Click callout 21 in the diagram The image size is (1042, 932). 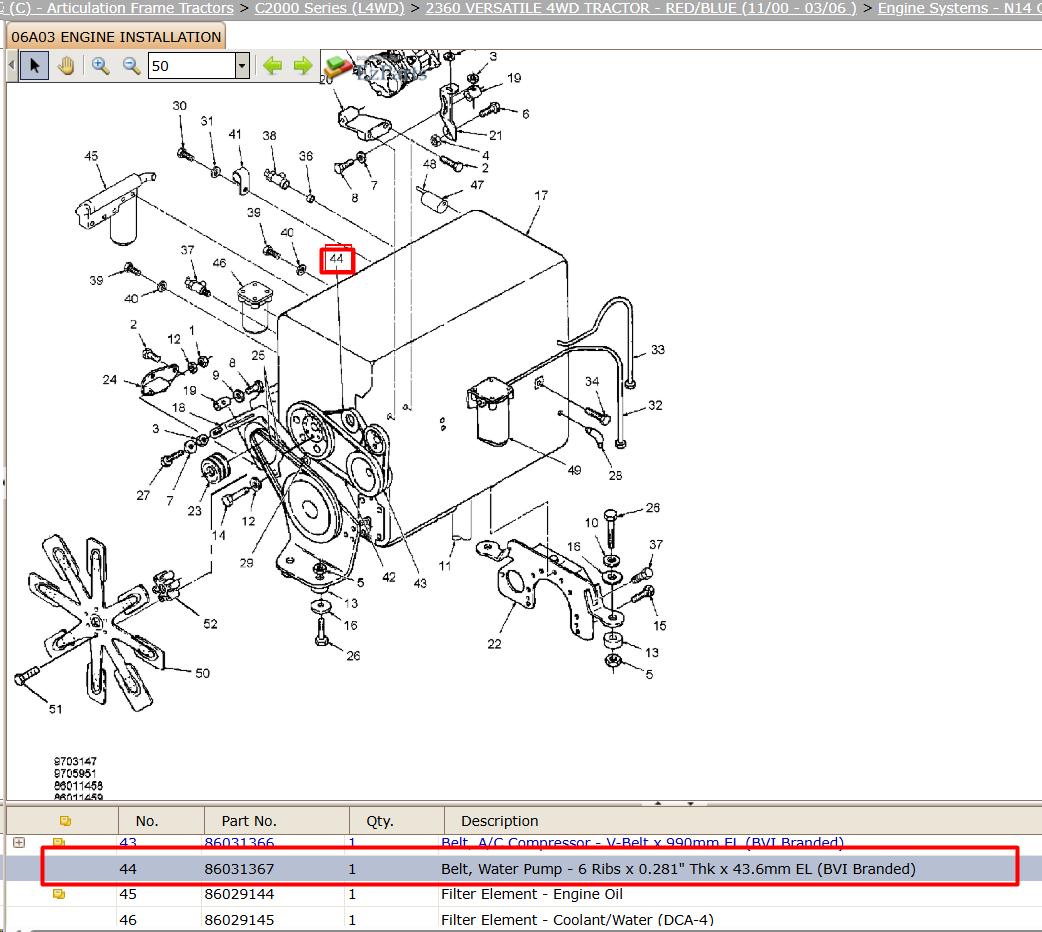496,135
